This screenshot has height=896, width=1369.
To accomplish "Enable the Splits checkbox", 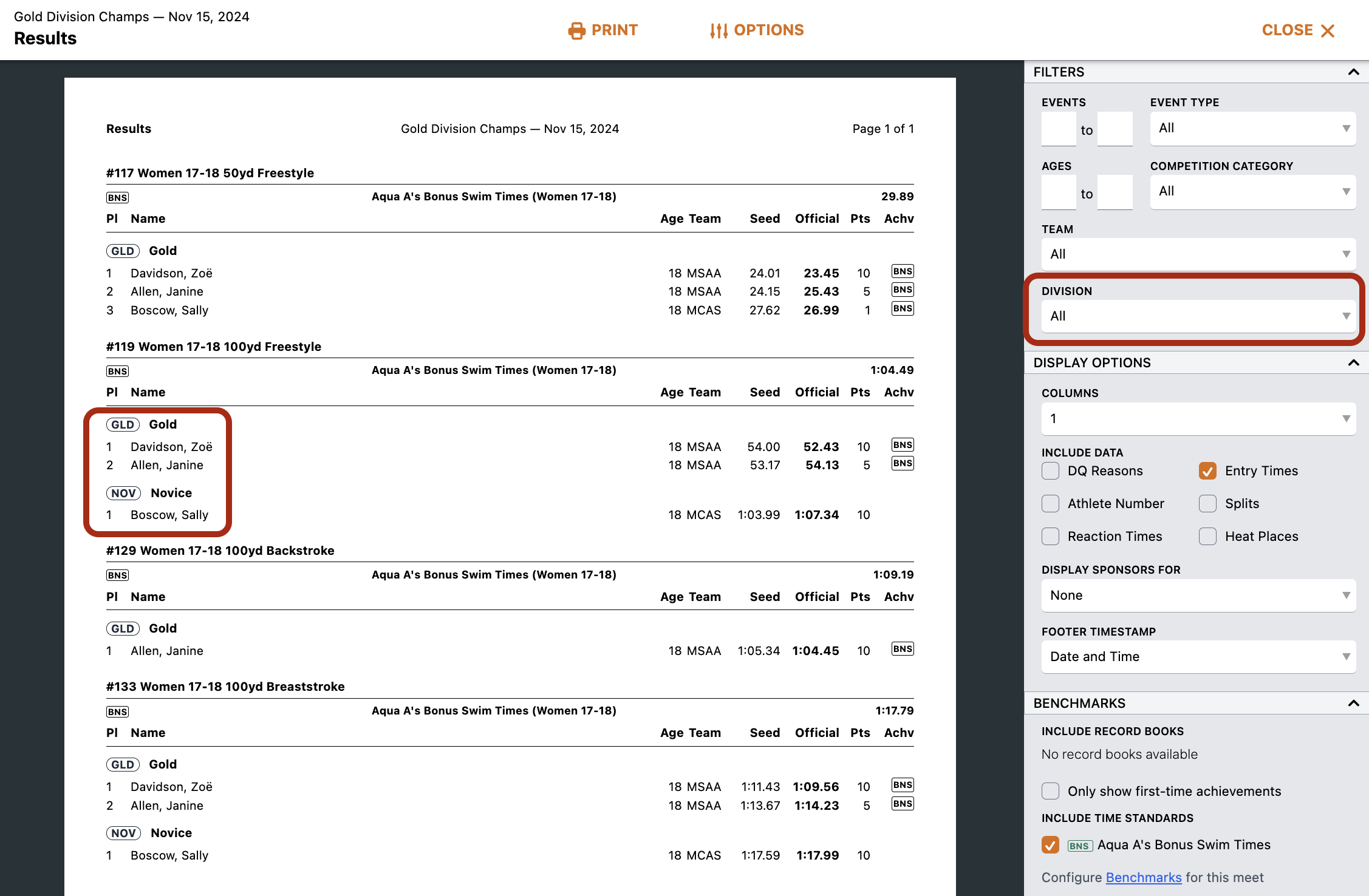I will [1207, 504].
